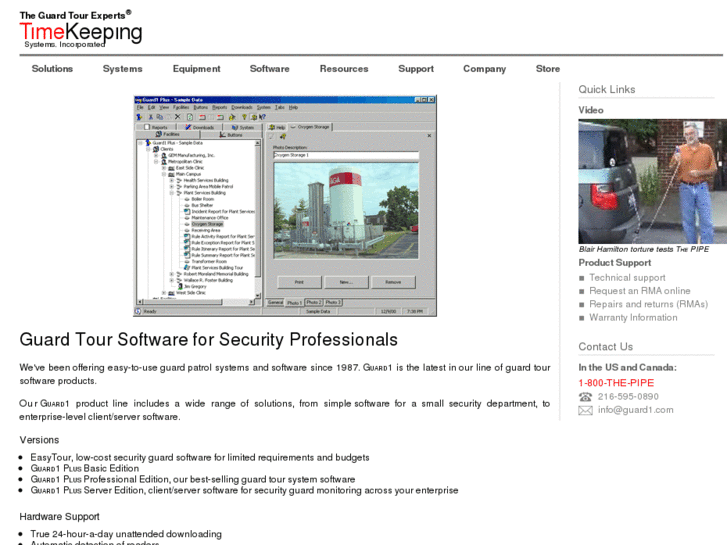Screen dimensions: 727x545
Task: Switch to the System tab in Guard1 window
Action: (243, 127)
